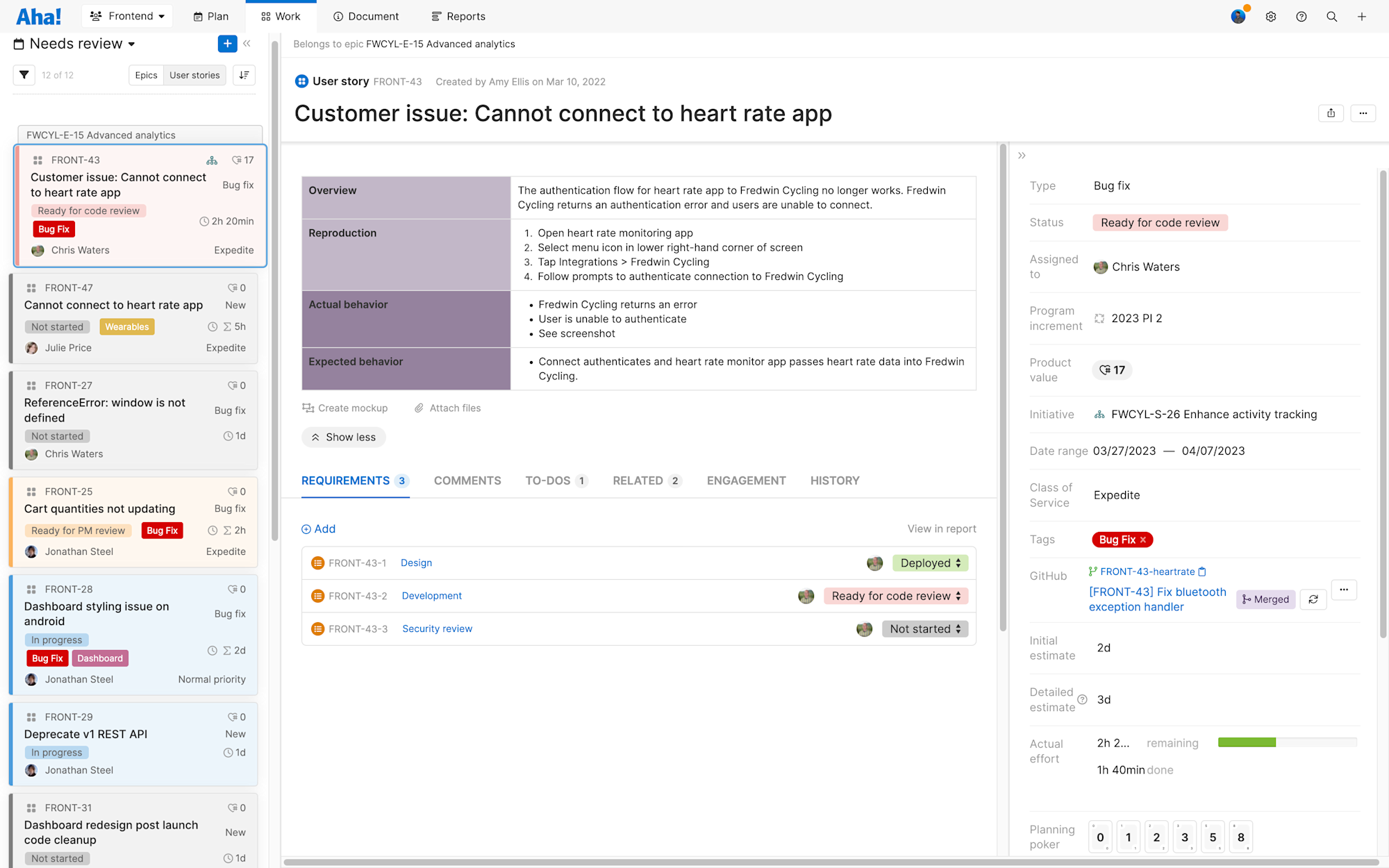Copy the FRONT-43-heartrate branch name
The width and height of the screenshot is (1389, 868).
1202,571
